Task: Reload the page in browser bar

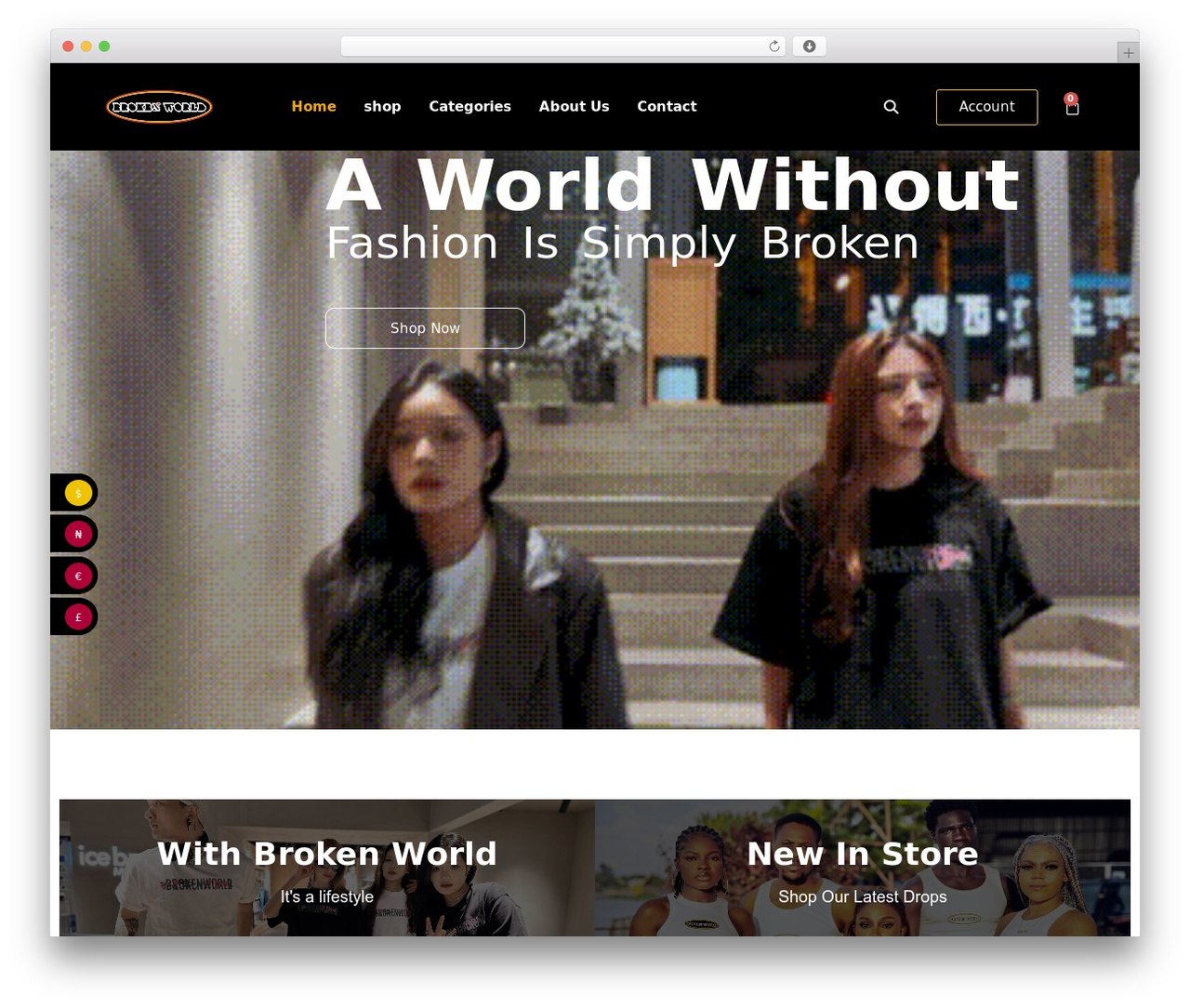Action: [774, 46]
